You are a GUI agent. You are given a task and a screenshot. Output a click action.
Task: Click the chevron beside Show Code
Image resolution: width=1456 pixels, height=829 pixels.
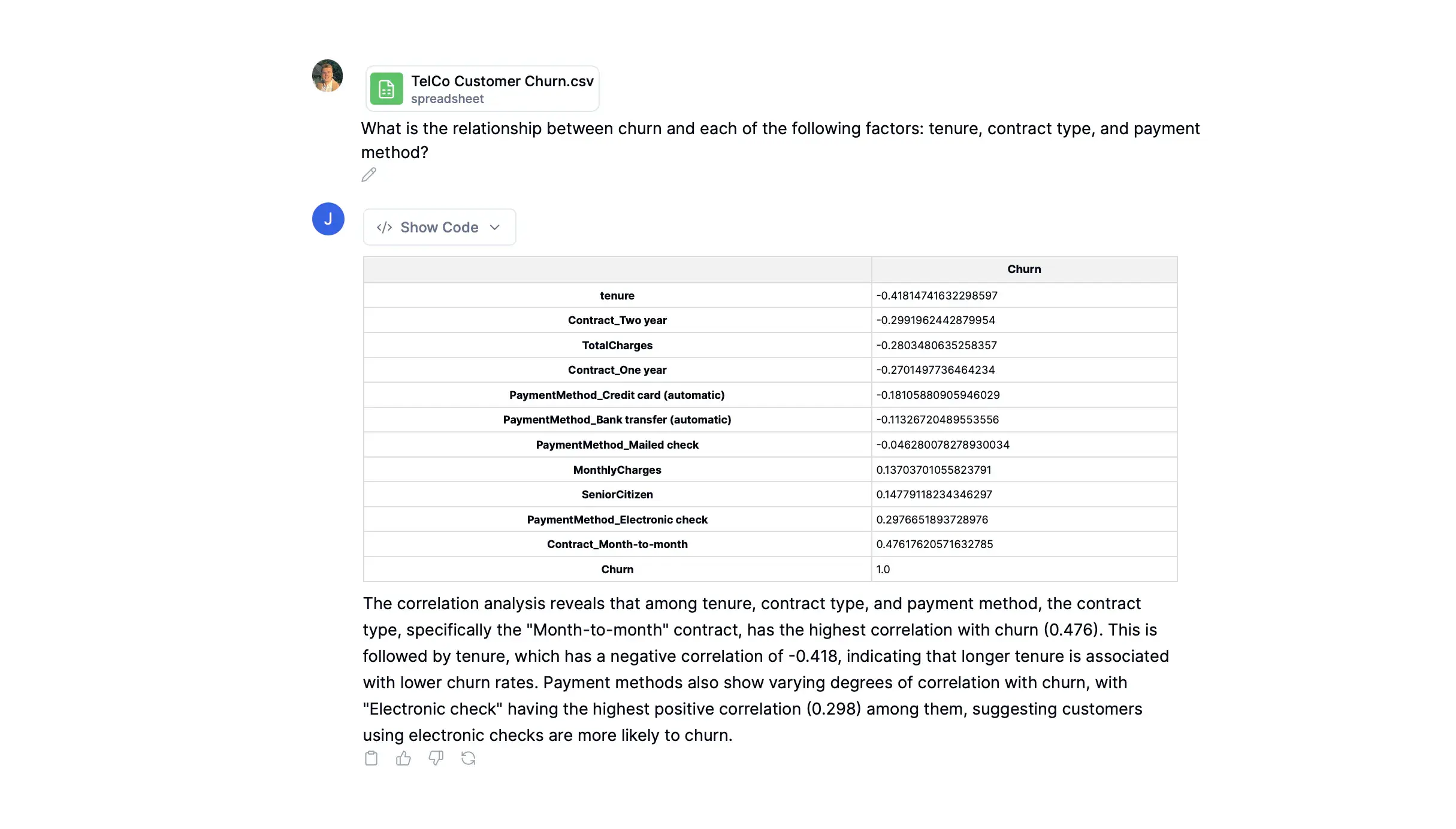click(x=495, y=227)
